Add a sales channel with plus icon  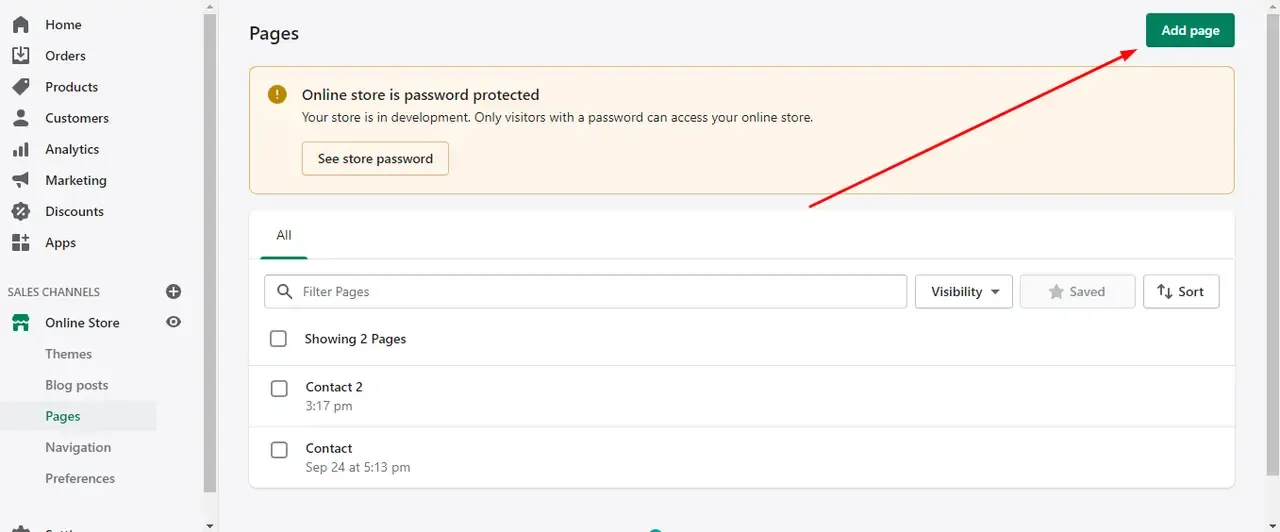coord(173,291)
